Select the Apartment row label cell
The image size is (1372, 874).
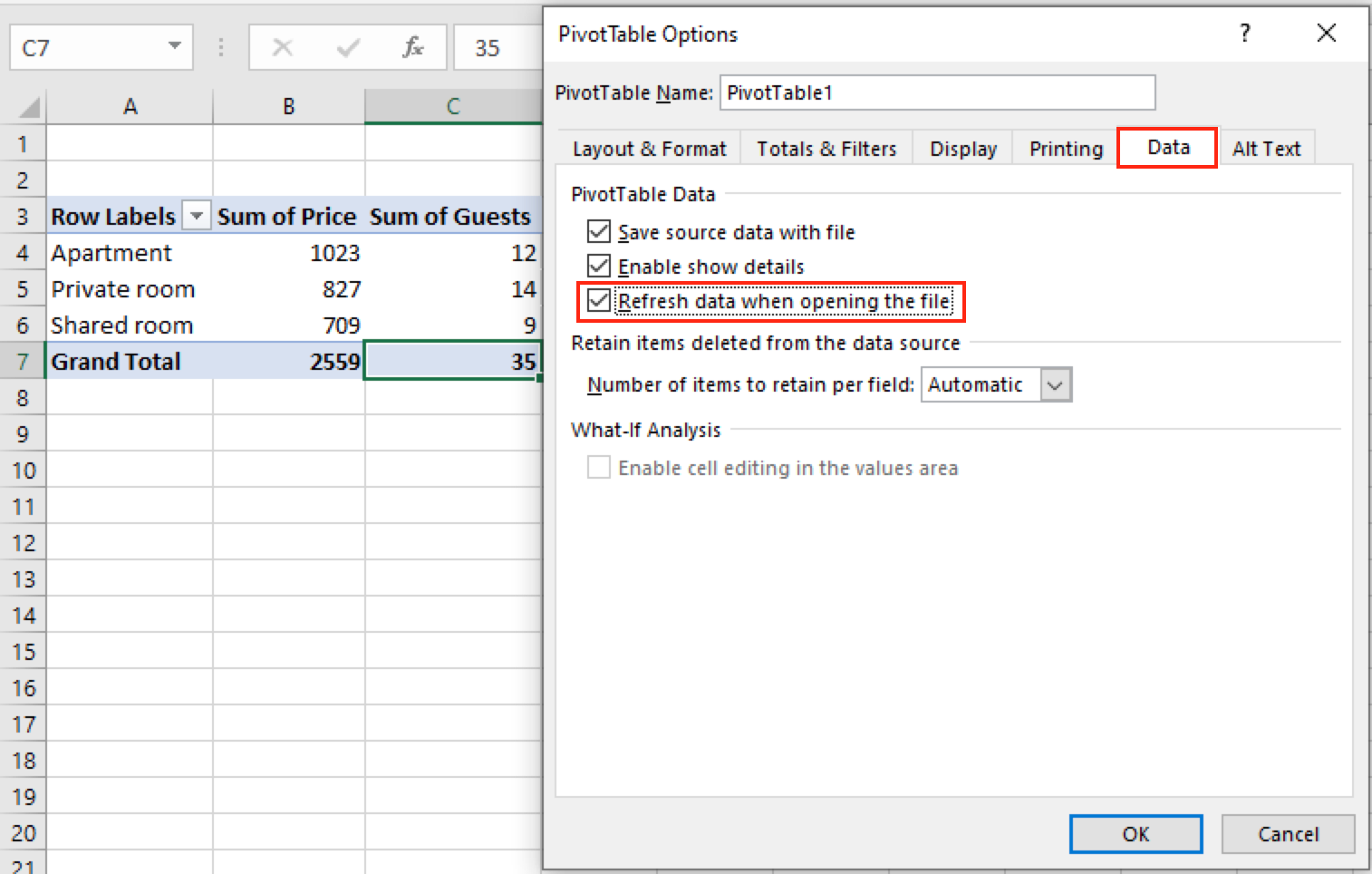coord(112,252)
